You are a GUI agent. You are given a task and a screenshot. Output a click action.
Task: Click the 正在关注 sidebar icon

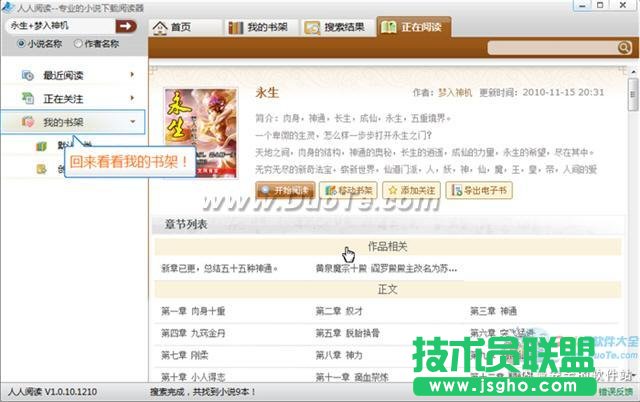click(x=27, y=98)
